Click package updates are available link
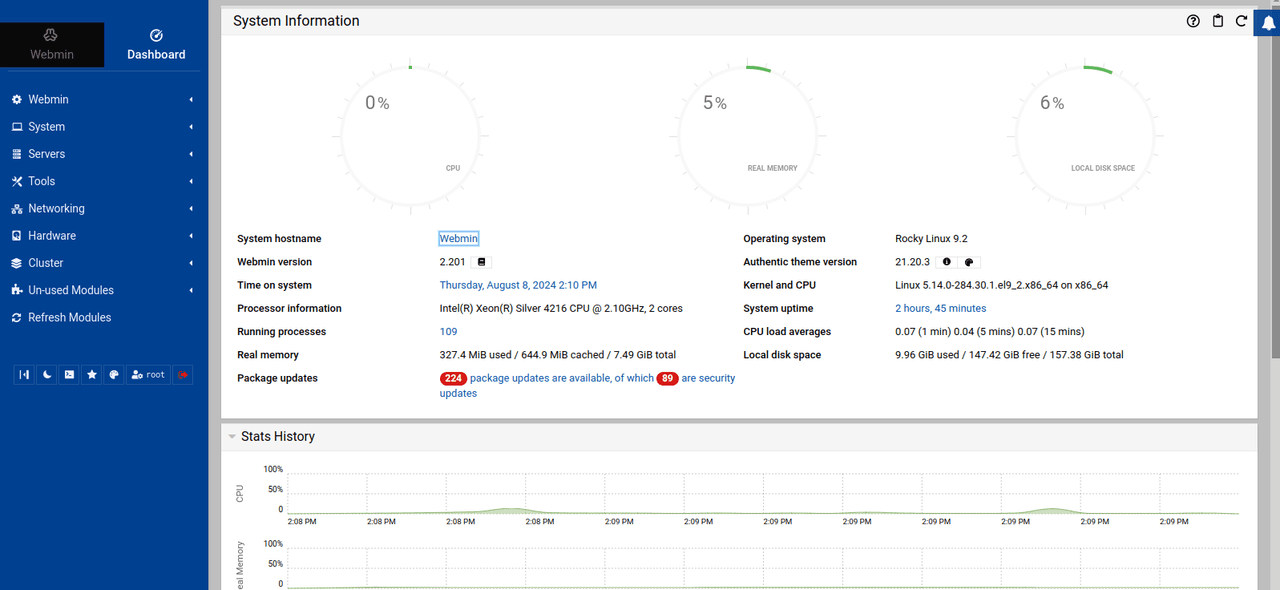This screenshot has width=1280, height=590. point(561,378)
